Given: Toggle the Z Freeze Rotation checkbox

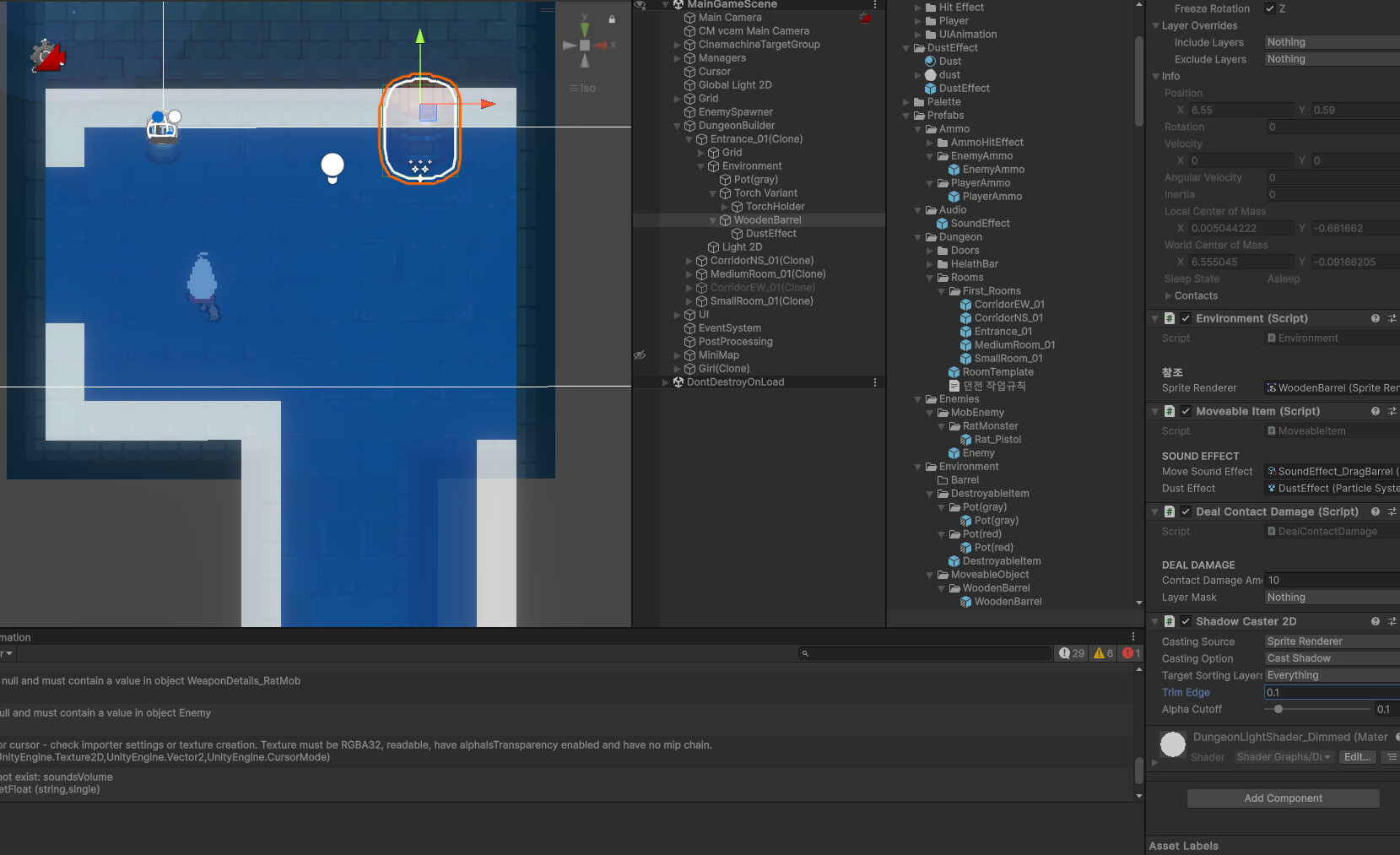Looking at the screenshot, I should coord(1268,8).
